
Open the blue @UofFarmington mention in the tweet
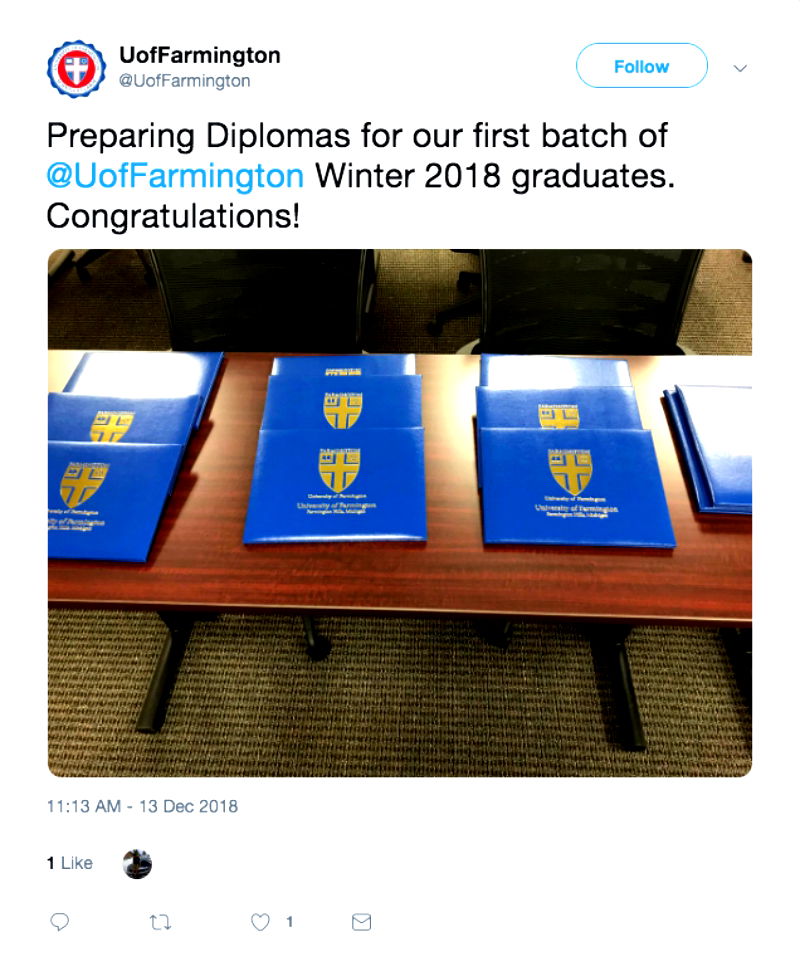pyautogui.click(x=175, y=177)
